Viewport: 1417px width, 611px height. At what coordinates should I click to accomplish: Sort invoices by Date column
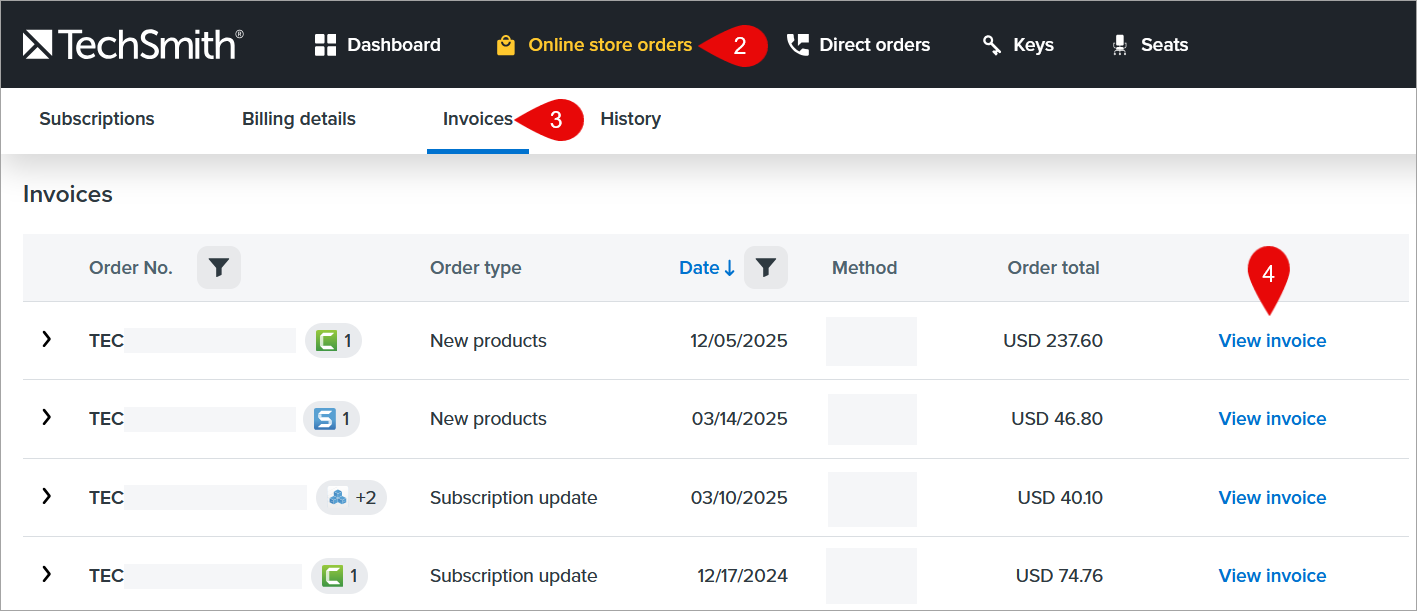[x=706, y=268]
